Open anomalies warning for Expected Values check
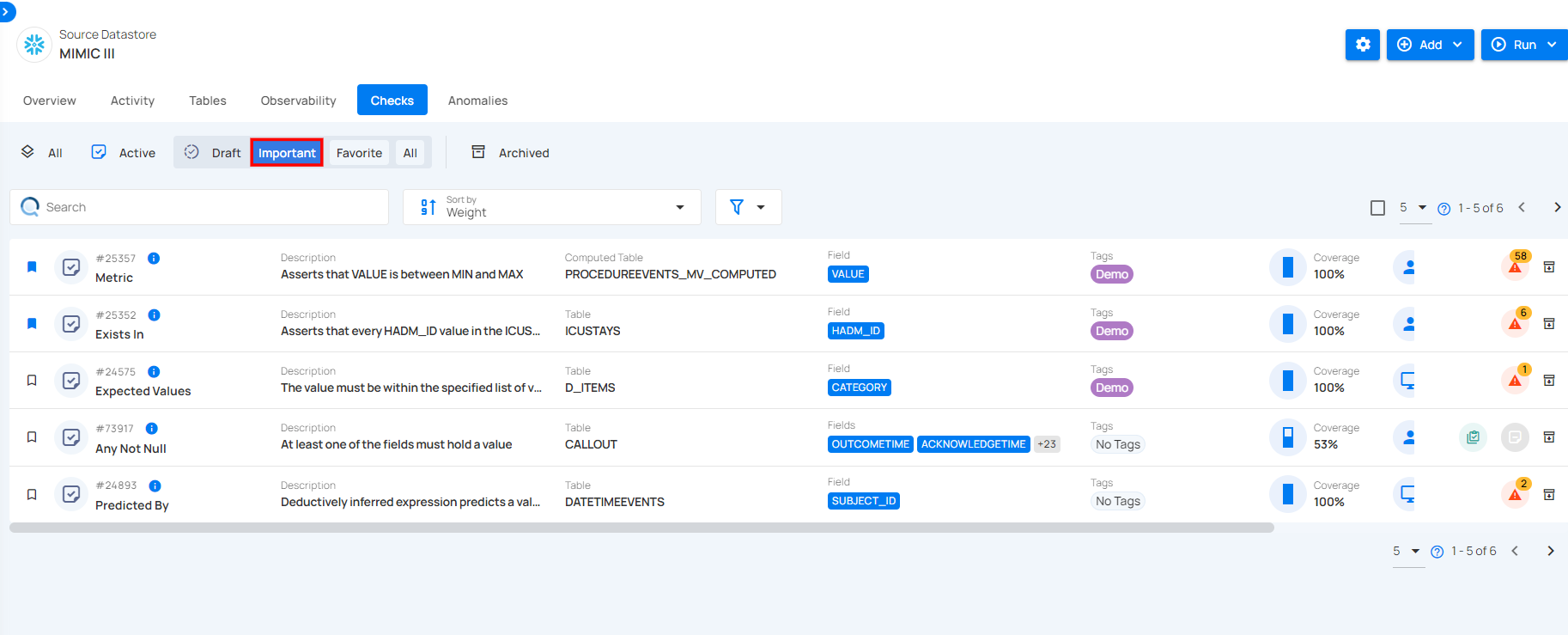The width and height of the screenshot is (1568, 635). coord(1516,379)
